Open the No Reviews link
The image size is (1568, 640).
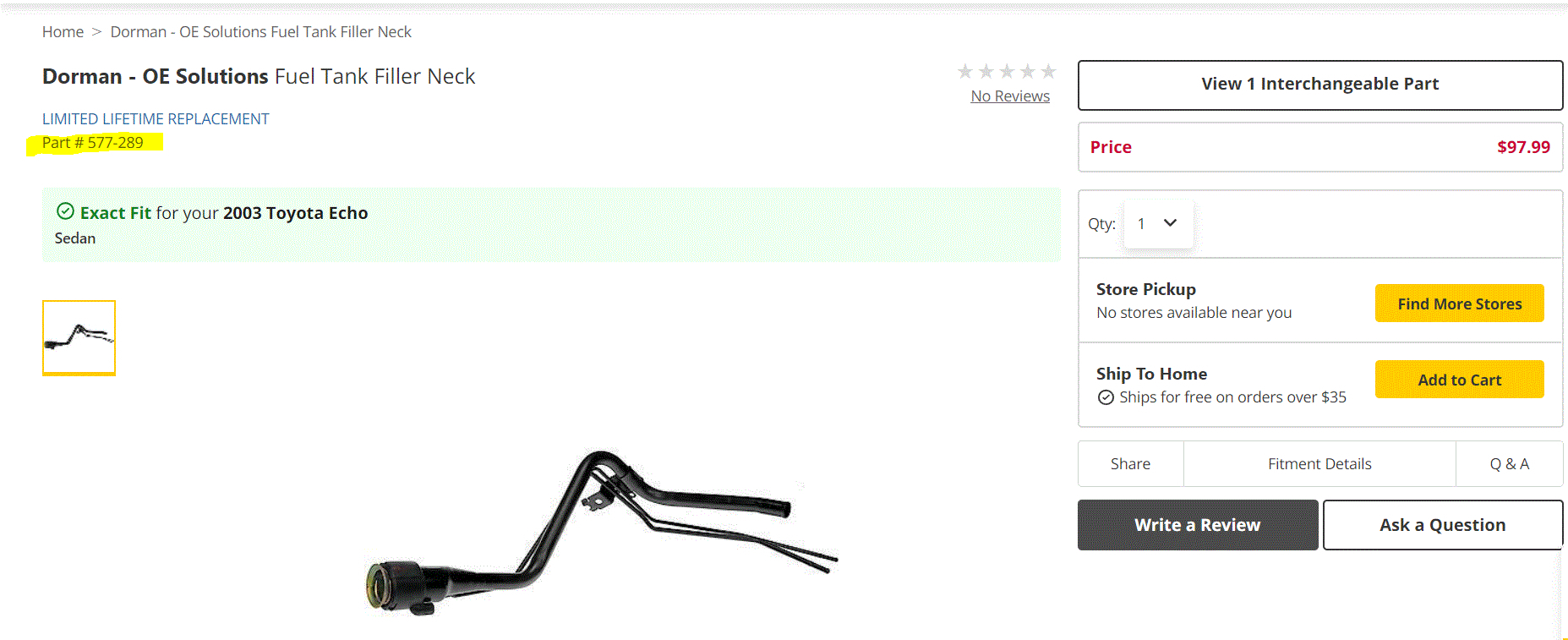1010,96
